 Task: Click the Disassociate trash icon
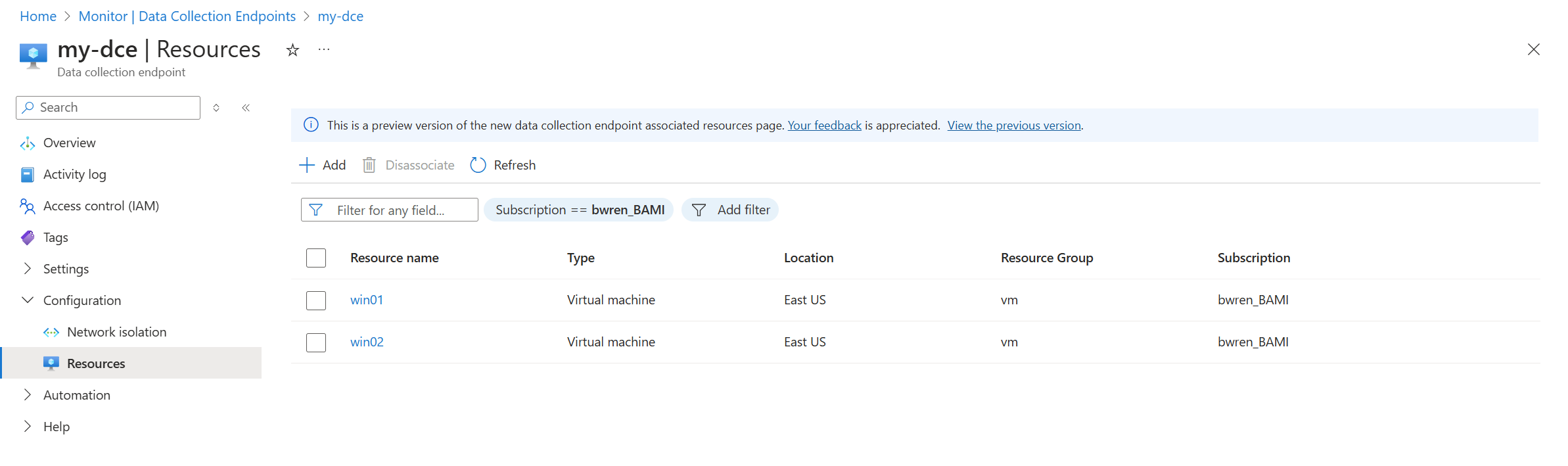tap(369, 165)
